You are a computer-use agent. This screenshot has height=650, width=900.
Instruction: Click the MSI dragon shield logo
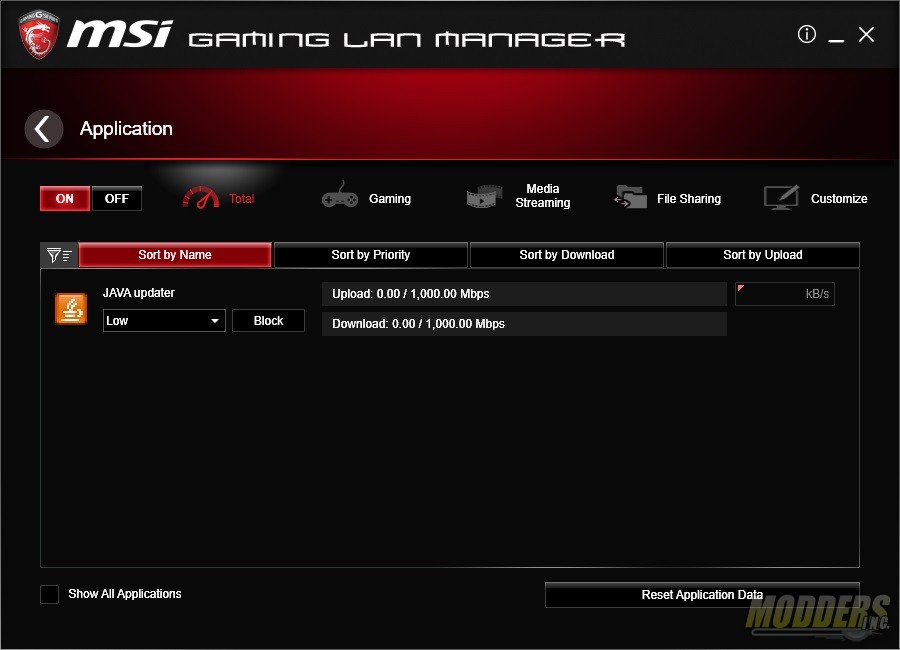pos(38,34)
